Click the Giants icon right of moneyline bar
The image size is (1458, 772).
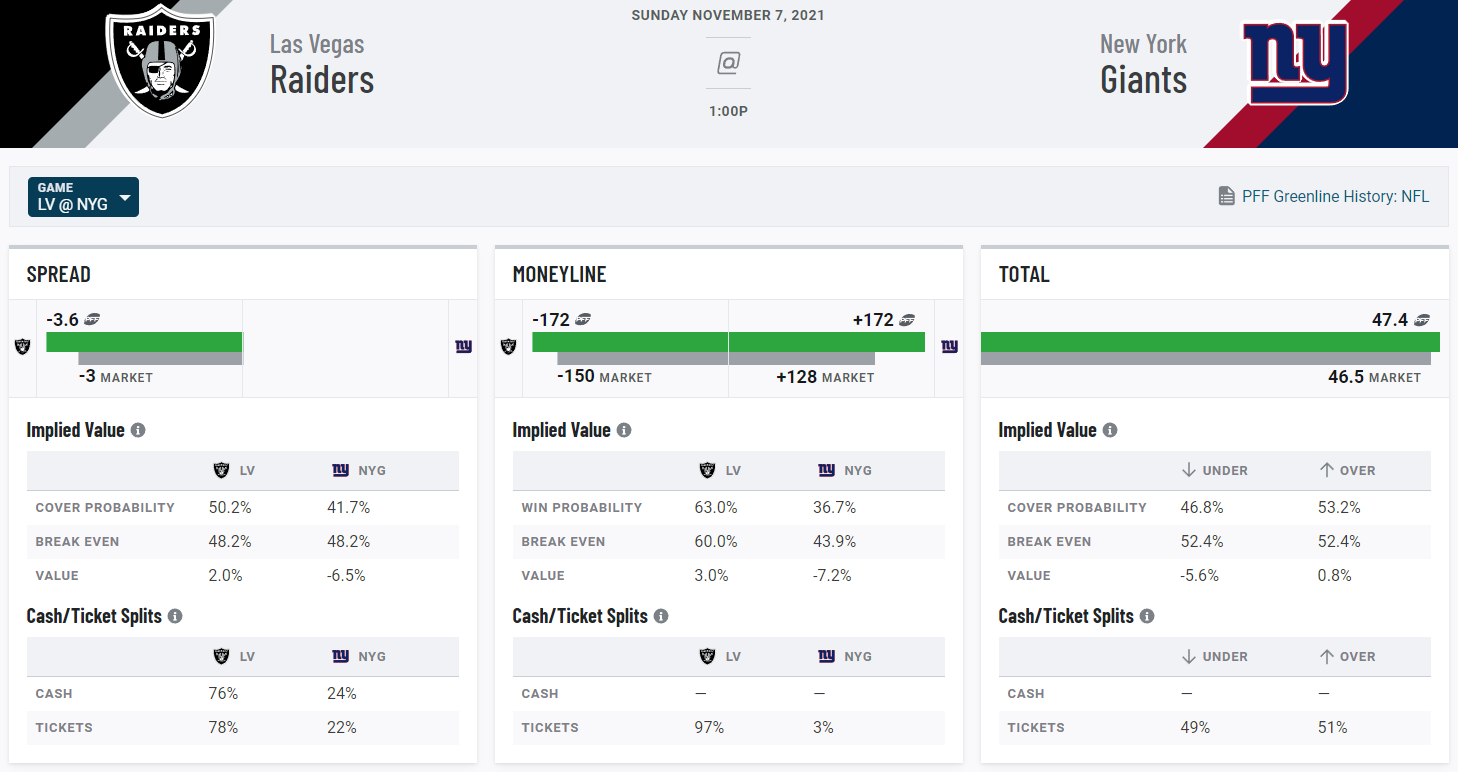click(x=949, y=346)
